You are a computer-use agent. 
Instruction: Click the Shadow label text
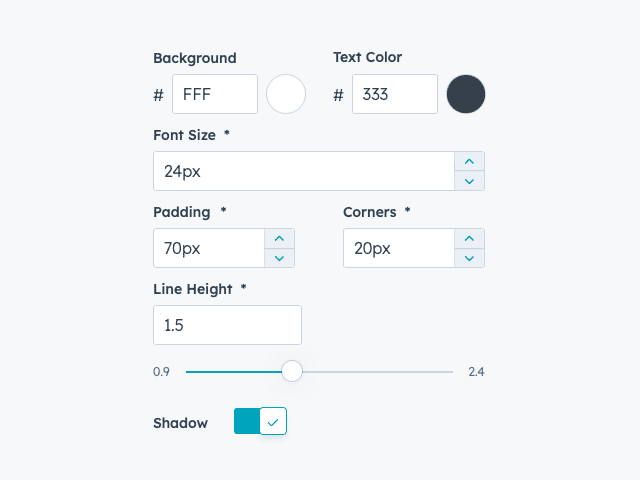(x=180, y=423)
